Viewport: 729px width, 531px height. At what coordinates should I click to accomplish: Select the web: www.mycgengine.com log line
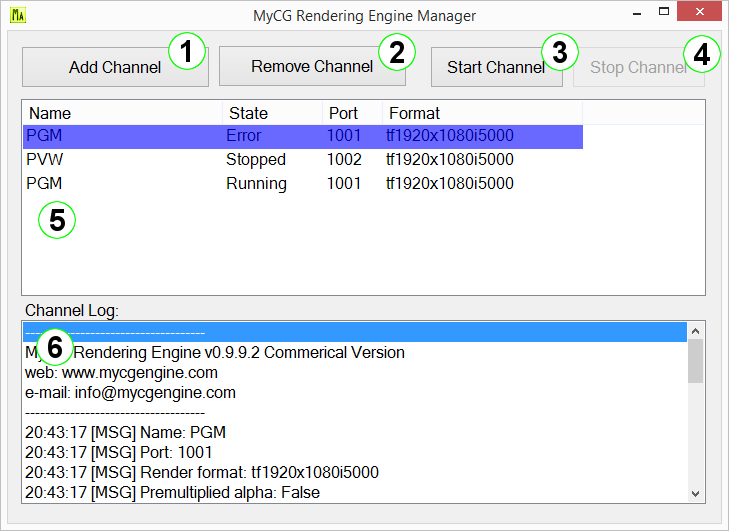coord(121,373)
